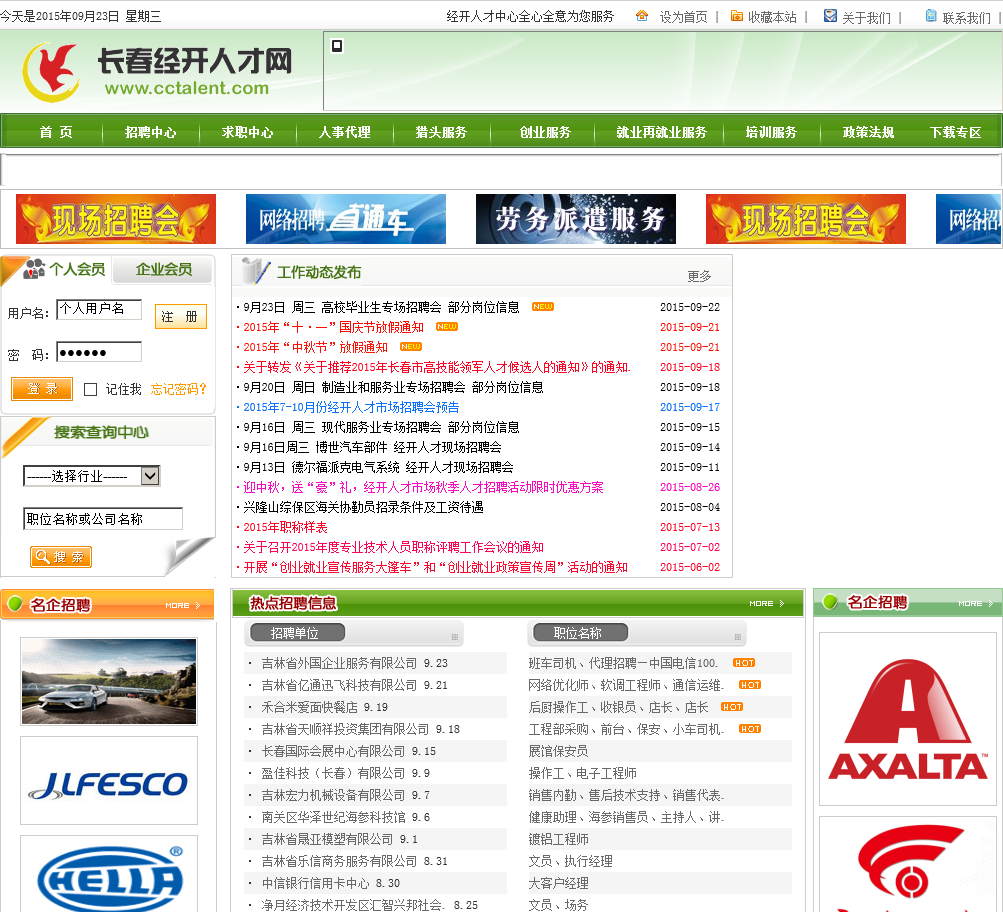The image size is (1003, 912).
Task: Toggle the 记住我 checkbox
Action: (x=91, y=389)
